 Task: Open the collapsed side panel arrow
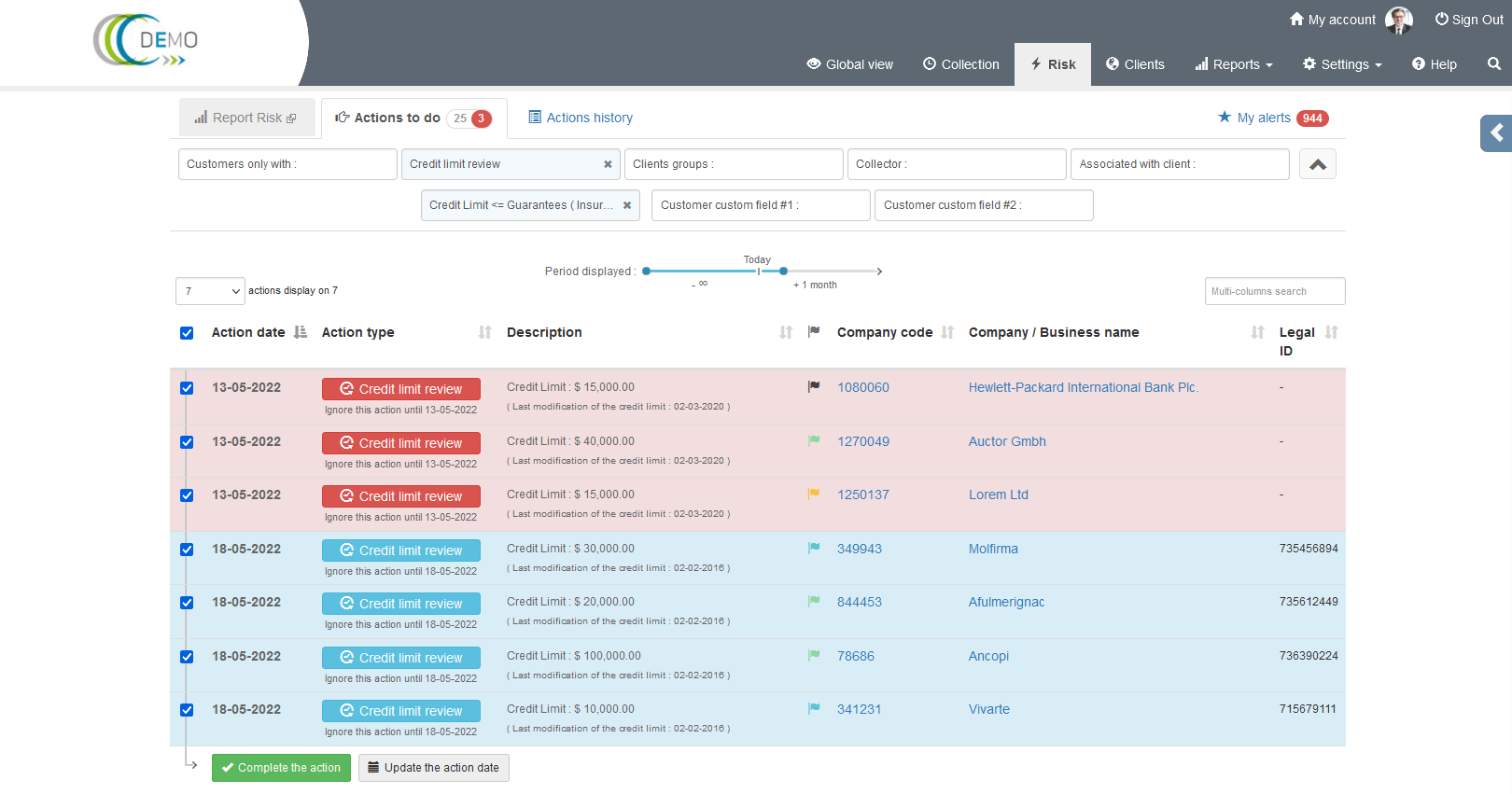click(1496, 133)
